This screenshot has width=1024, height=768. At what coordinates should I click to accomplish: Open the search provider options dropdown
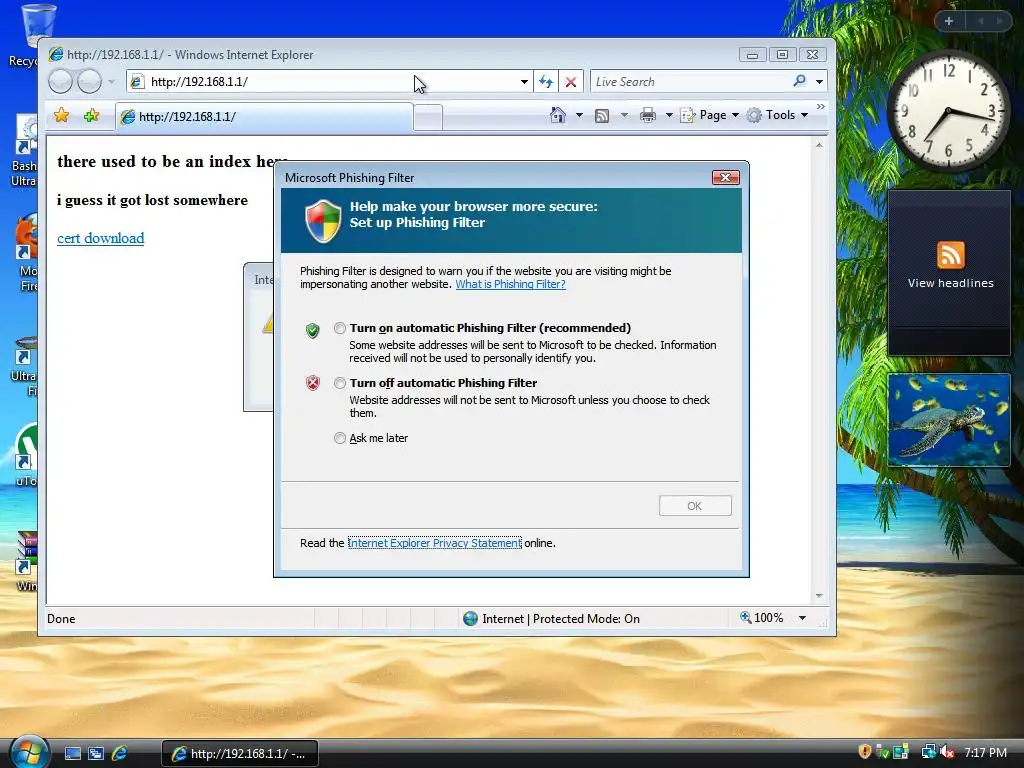pyautogui.click(x=819, y=82)
